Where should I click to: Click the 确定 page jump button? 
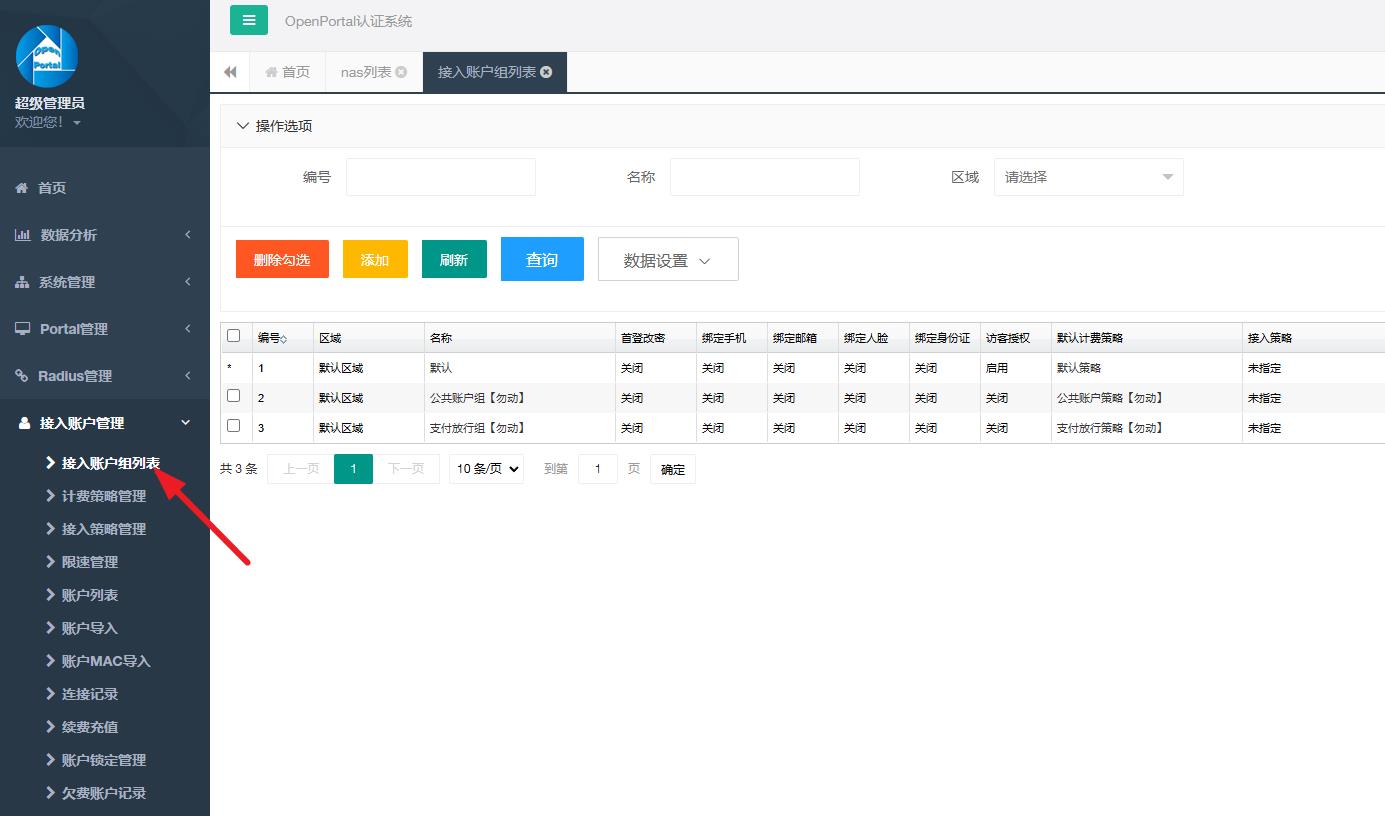(x=673, y=469)
